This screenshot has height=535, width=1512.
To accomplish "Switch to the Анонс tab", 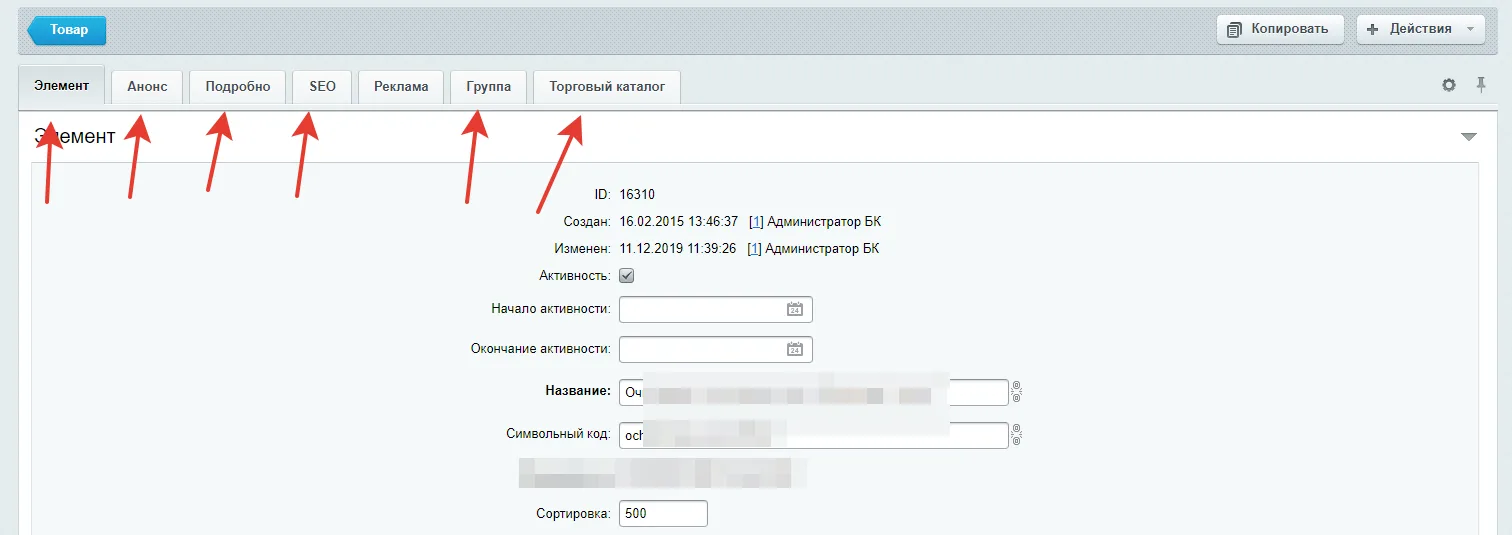I will (147, 87).
